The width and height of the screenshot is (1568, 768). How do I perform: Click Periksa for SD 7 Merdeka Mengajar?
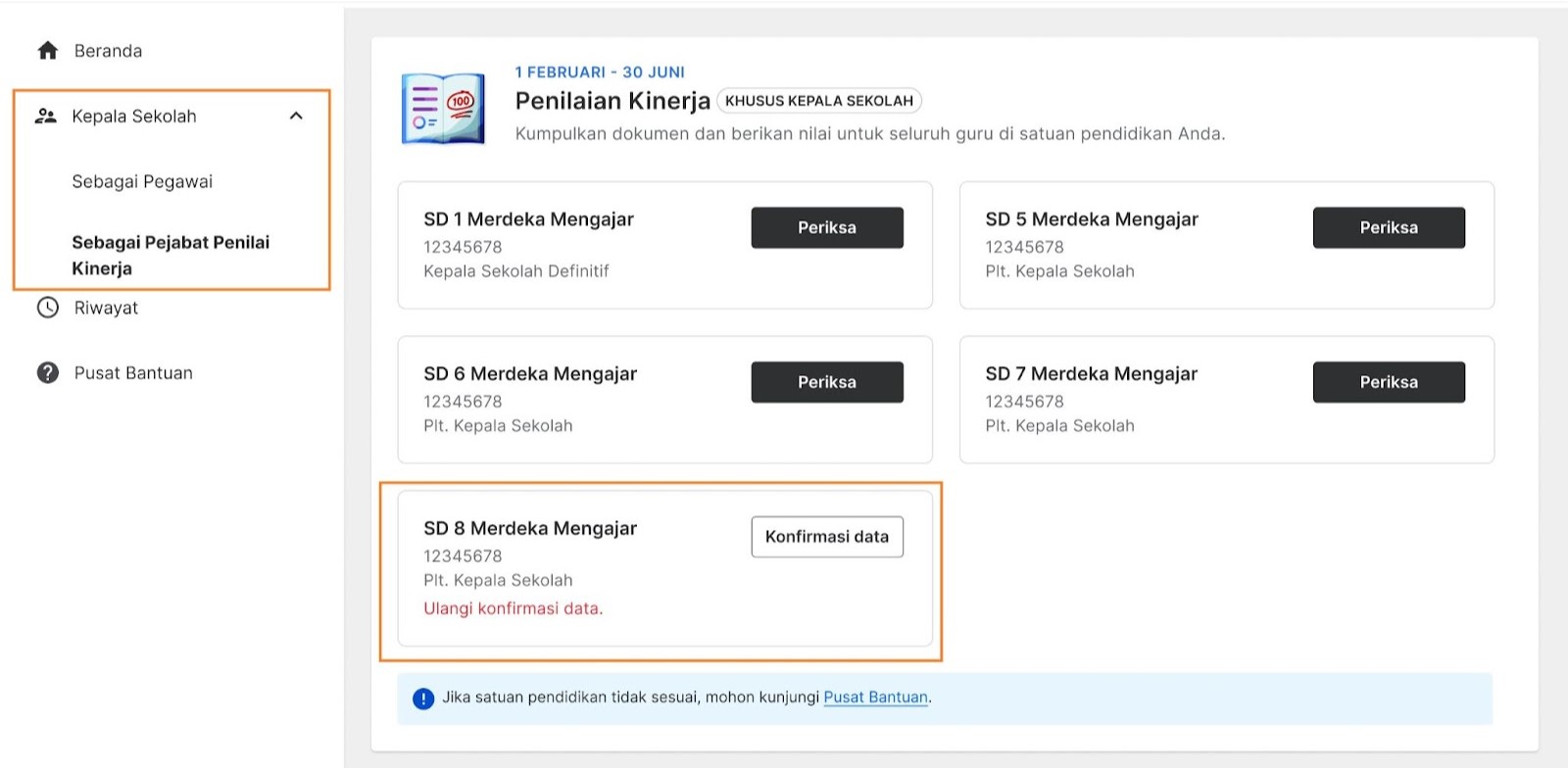coord(1389,382)
